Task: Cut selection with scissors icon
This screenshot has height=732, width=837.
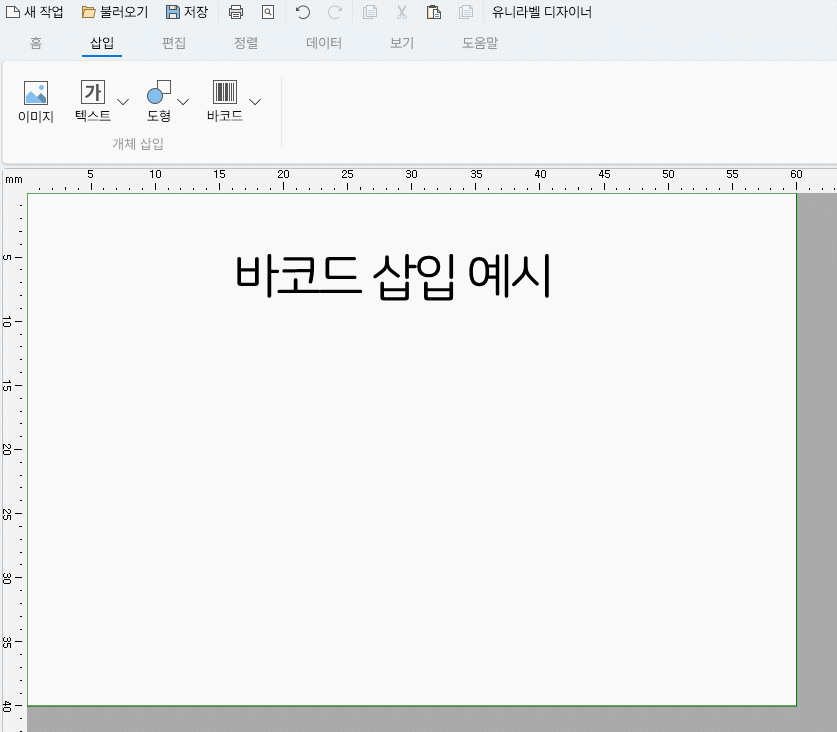Action: click(x=402, y=12)
